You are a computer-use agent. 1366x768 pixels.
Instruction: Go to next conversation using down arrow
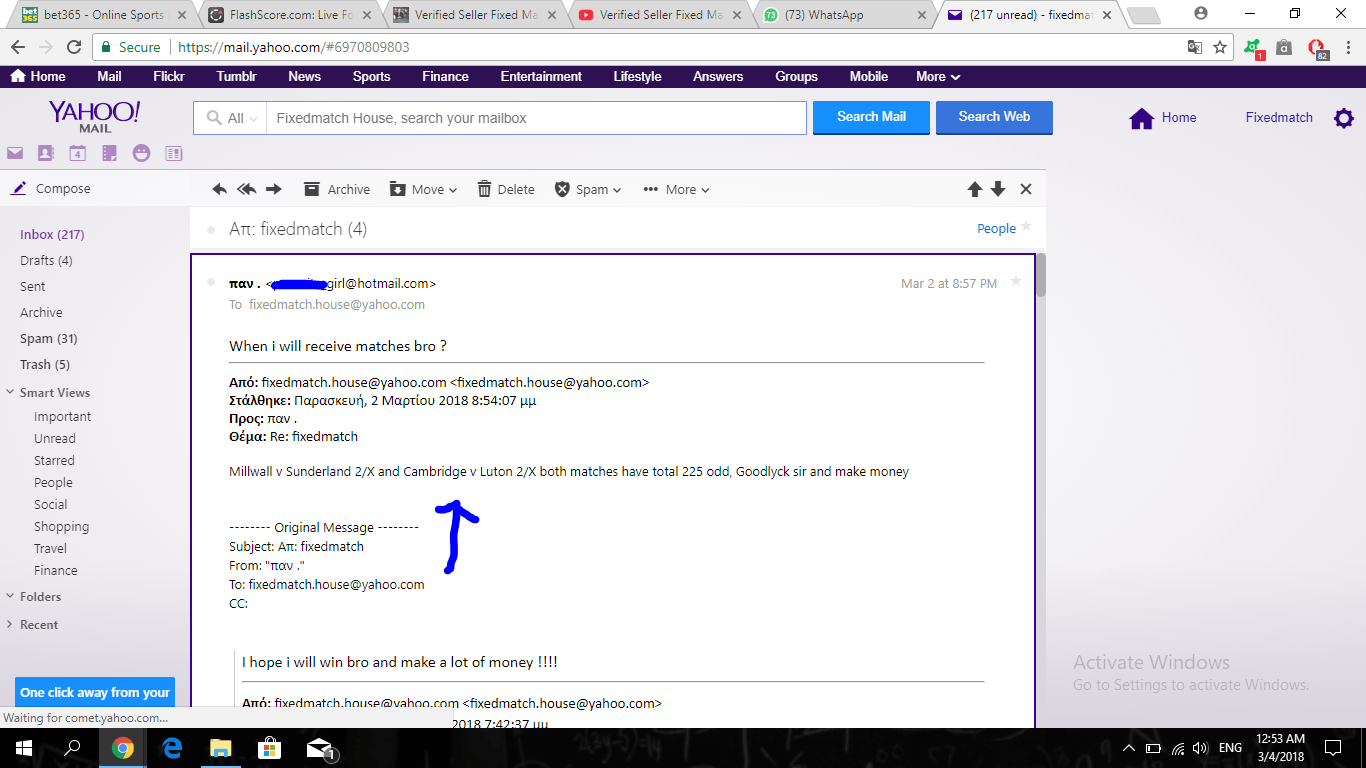pyautogui.click(x=998, y=189)
